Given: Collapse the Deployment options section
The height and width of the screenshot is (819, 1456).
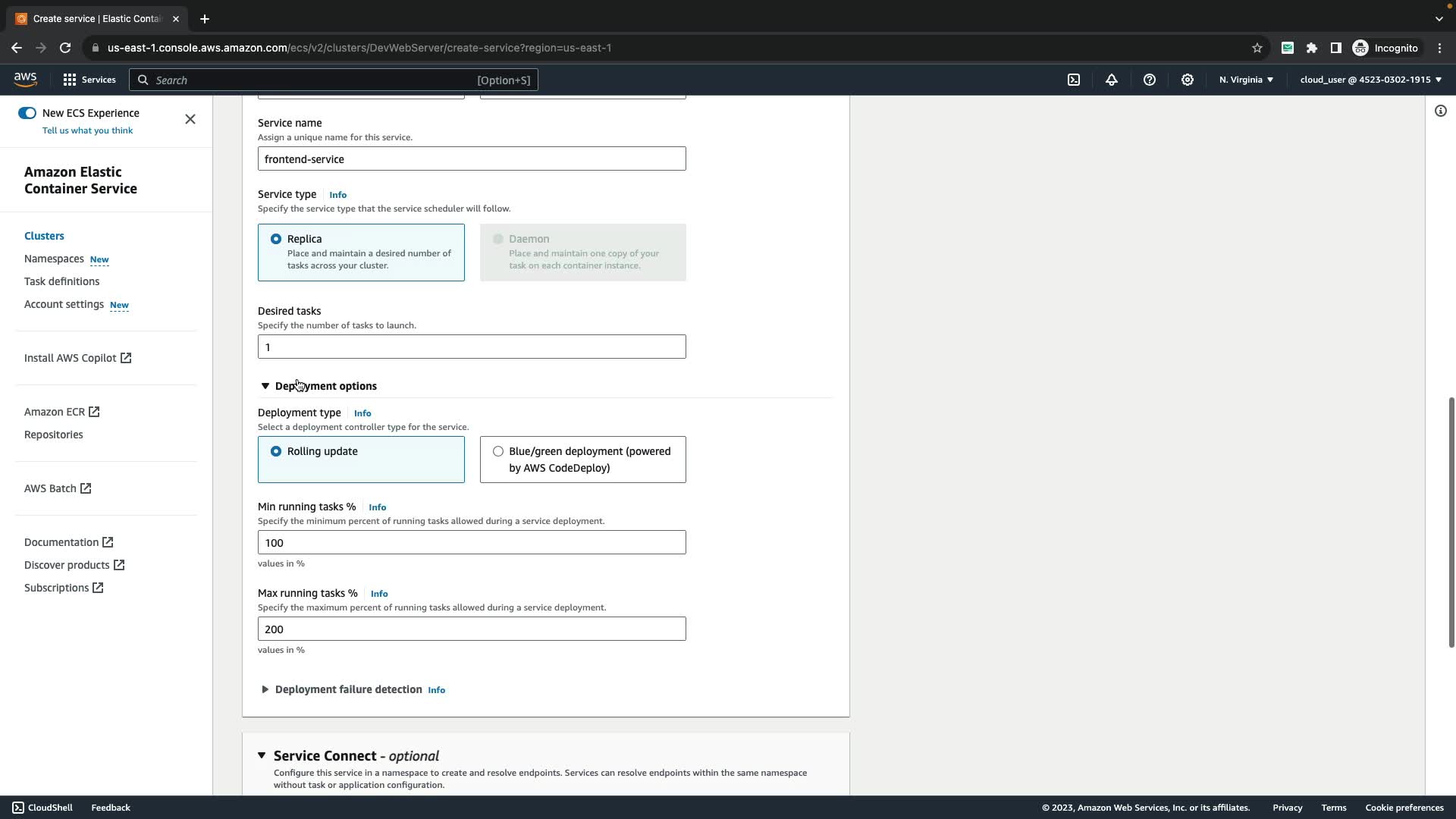Looking at the screenshot, I should 265,386.
